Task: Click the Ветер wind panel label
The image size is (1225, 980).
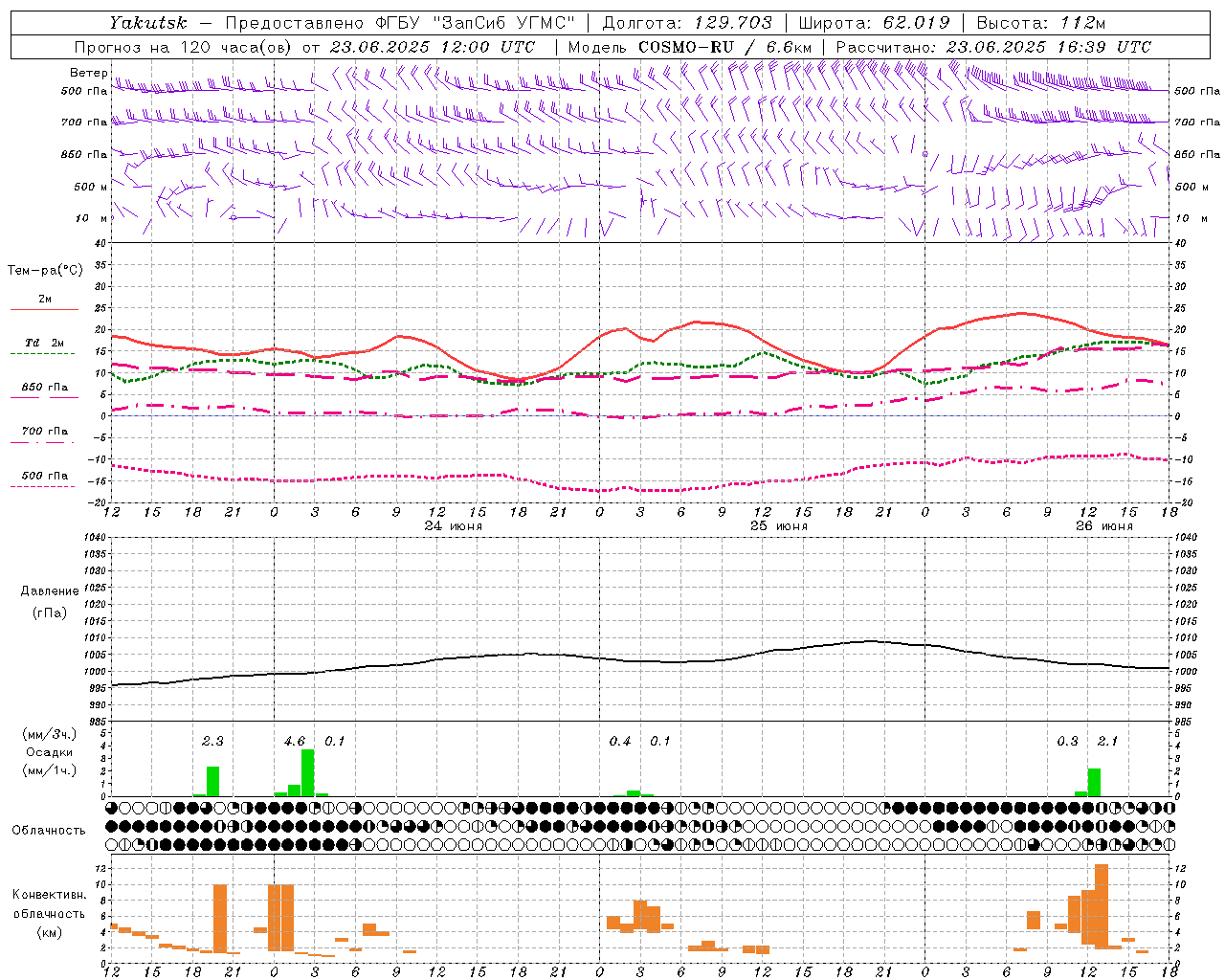Action: 89,73
